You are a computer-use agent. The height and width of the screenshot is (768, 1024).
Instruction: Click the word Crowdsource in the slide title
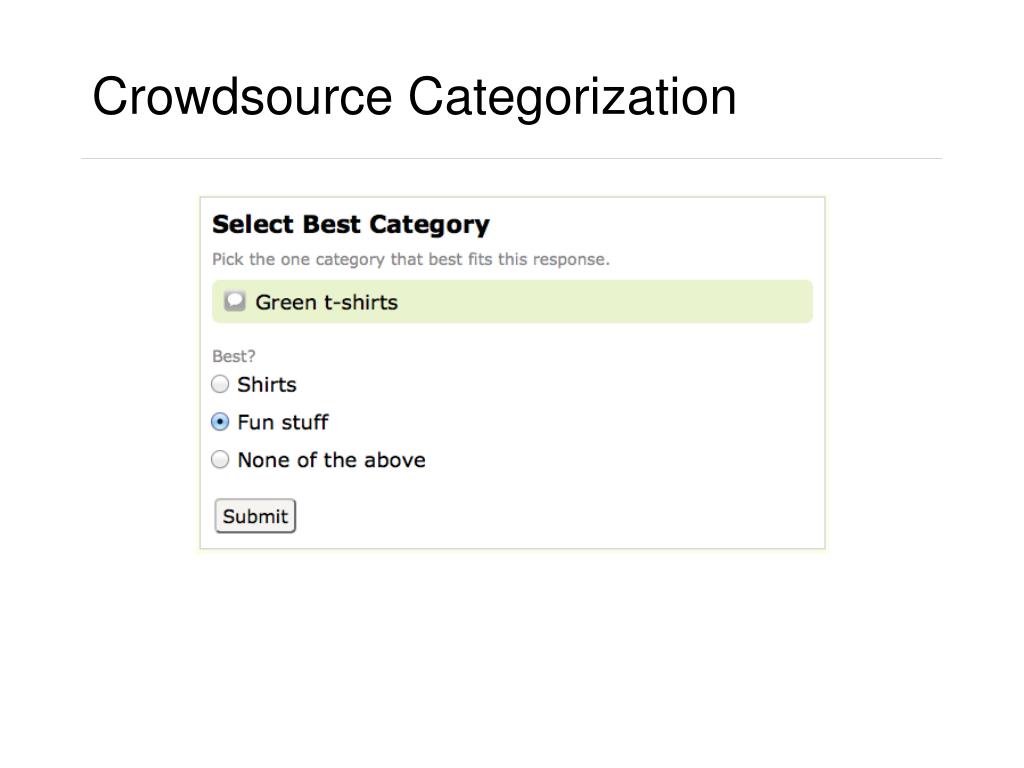pyautogui.click(x=242, y=97)
